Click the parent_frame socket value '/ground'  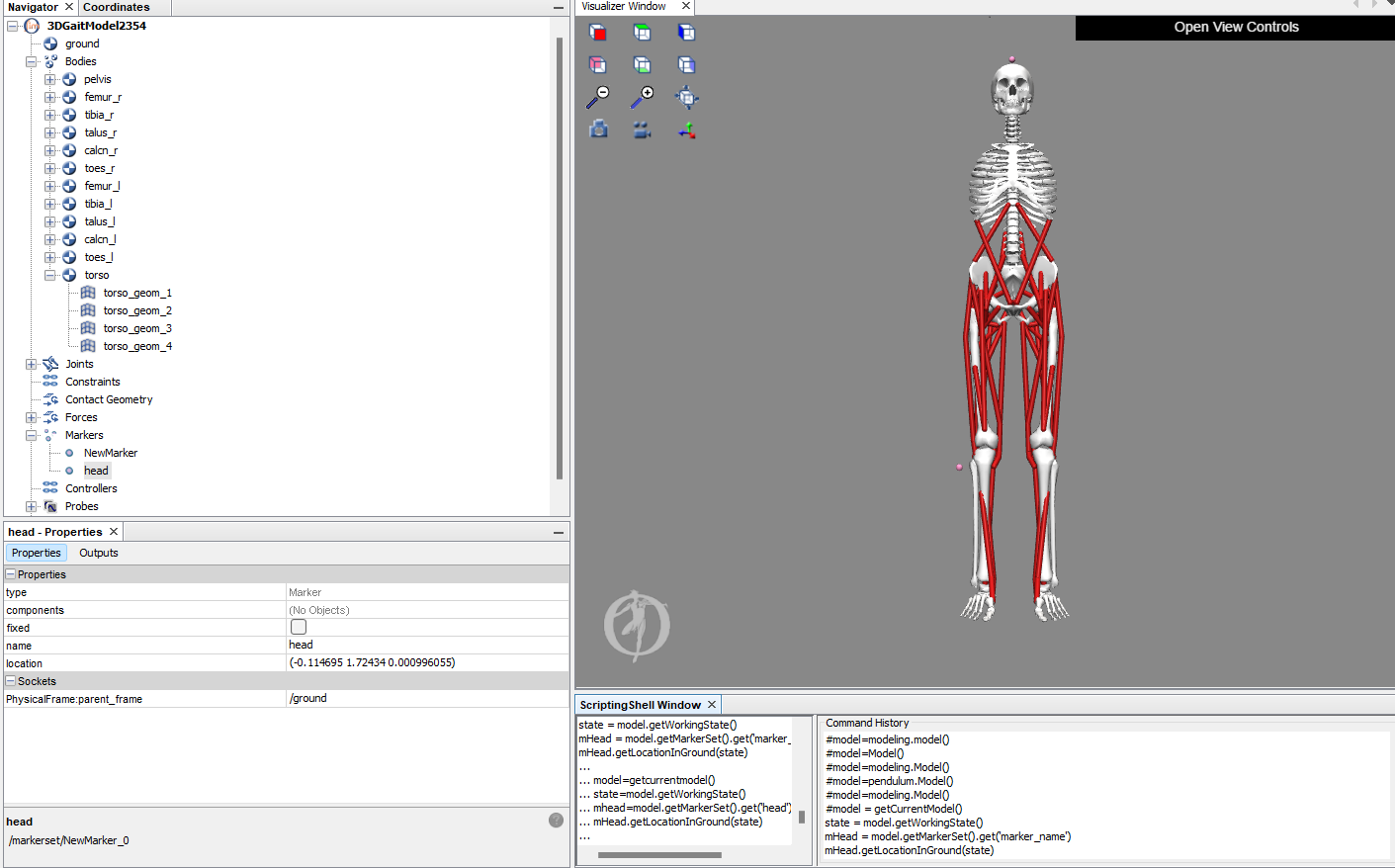click(x=427, y=698)
